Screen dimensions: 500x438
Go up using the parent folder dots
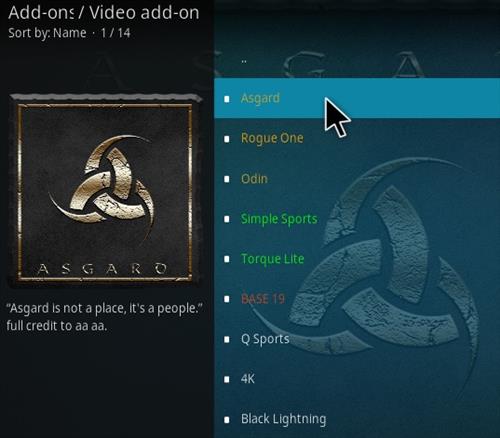[244, 61]
